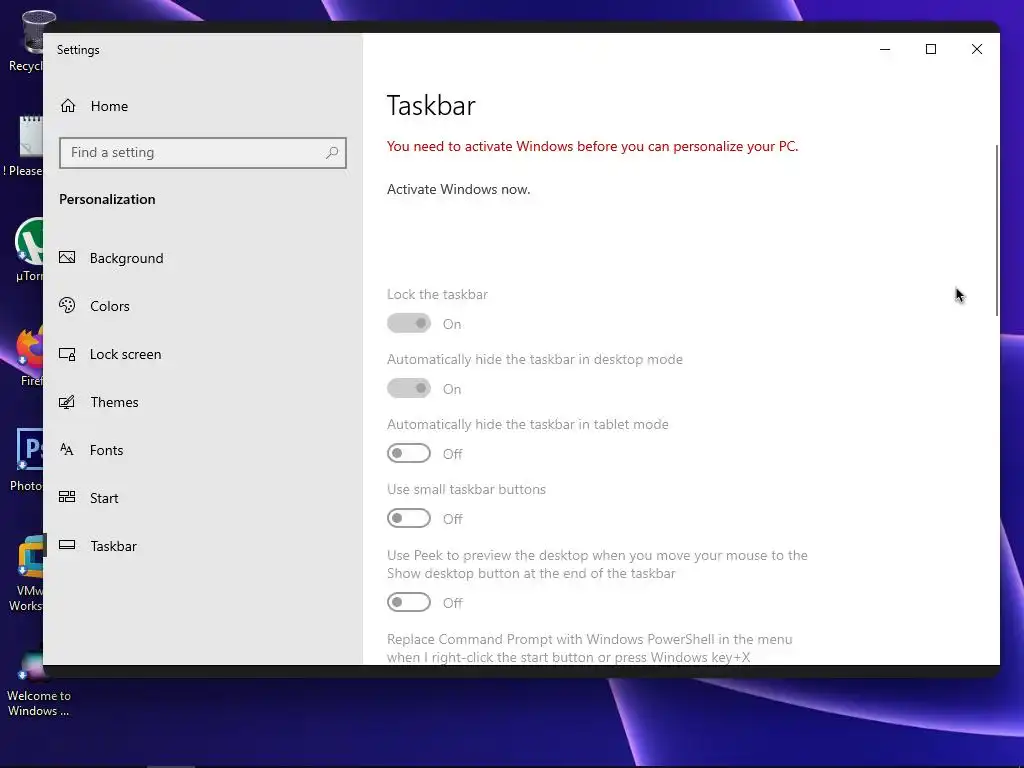Close the Settings window
The width and height of the screenshot is (1024, 768).
(x=976, y=49)
